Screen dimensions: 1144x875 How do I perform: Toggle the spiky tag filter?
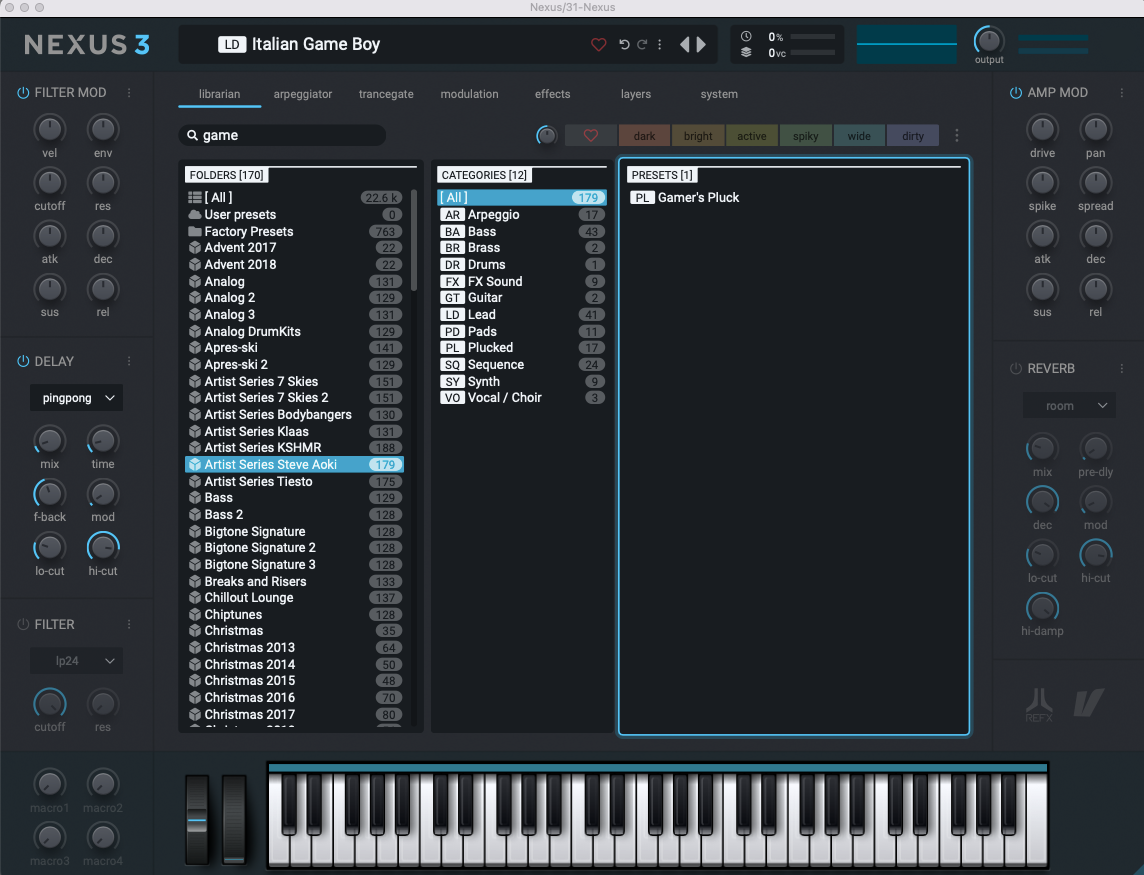click(x=805, y=136)
